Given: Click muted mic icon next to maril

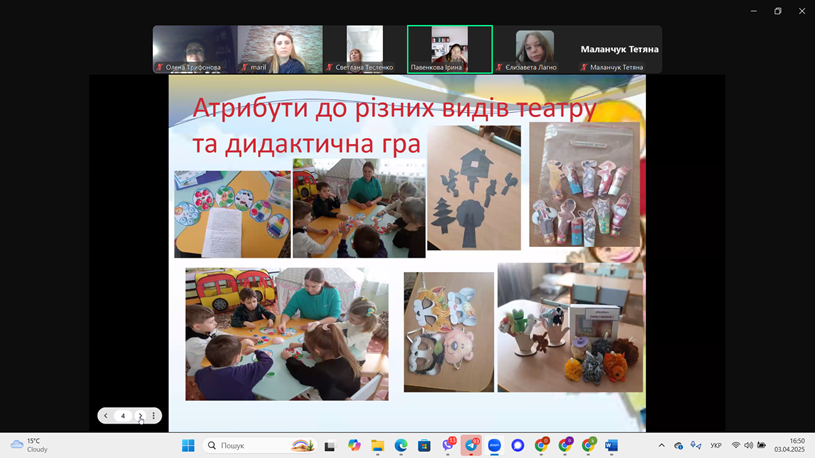Looking at the screenshot, I should coord(244,67).
